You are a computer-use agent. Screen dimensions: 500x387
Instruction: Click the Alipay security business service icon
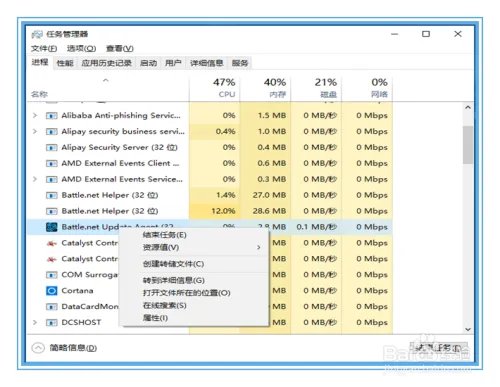(51, 132)
